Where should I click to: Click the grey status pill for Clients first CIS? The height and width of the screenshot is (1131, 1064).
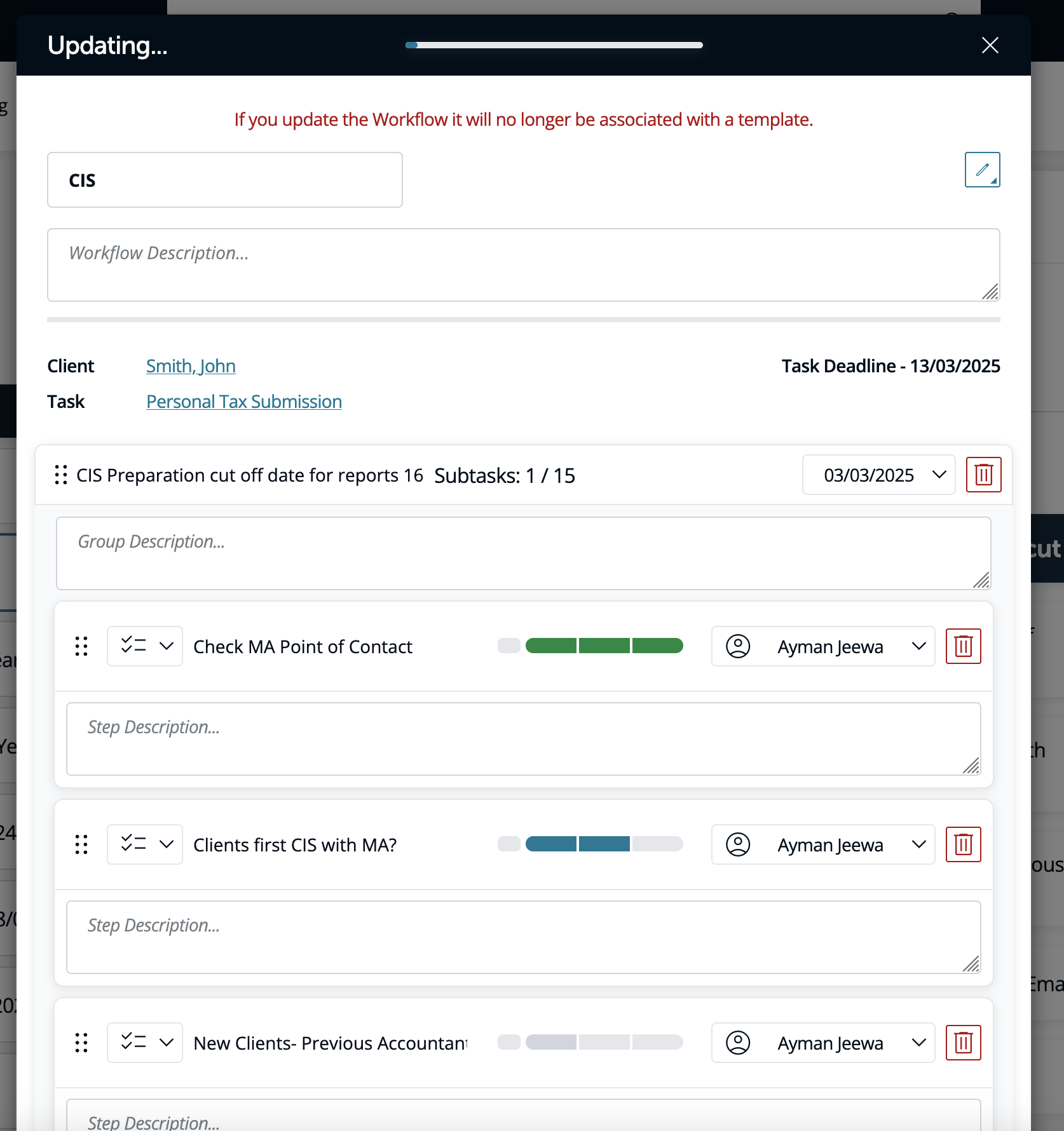pyautogui.click(x=508, y=844)
